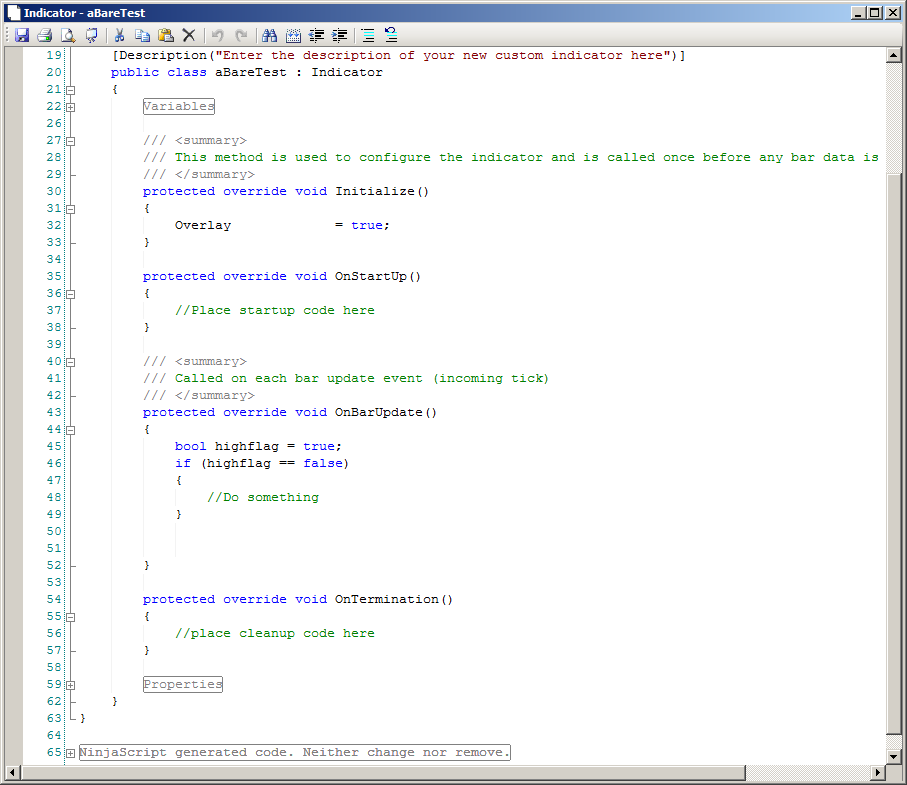Collapse the class block at line 21
907x785 pixels.
point(71,90)
